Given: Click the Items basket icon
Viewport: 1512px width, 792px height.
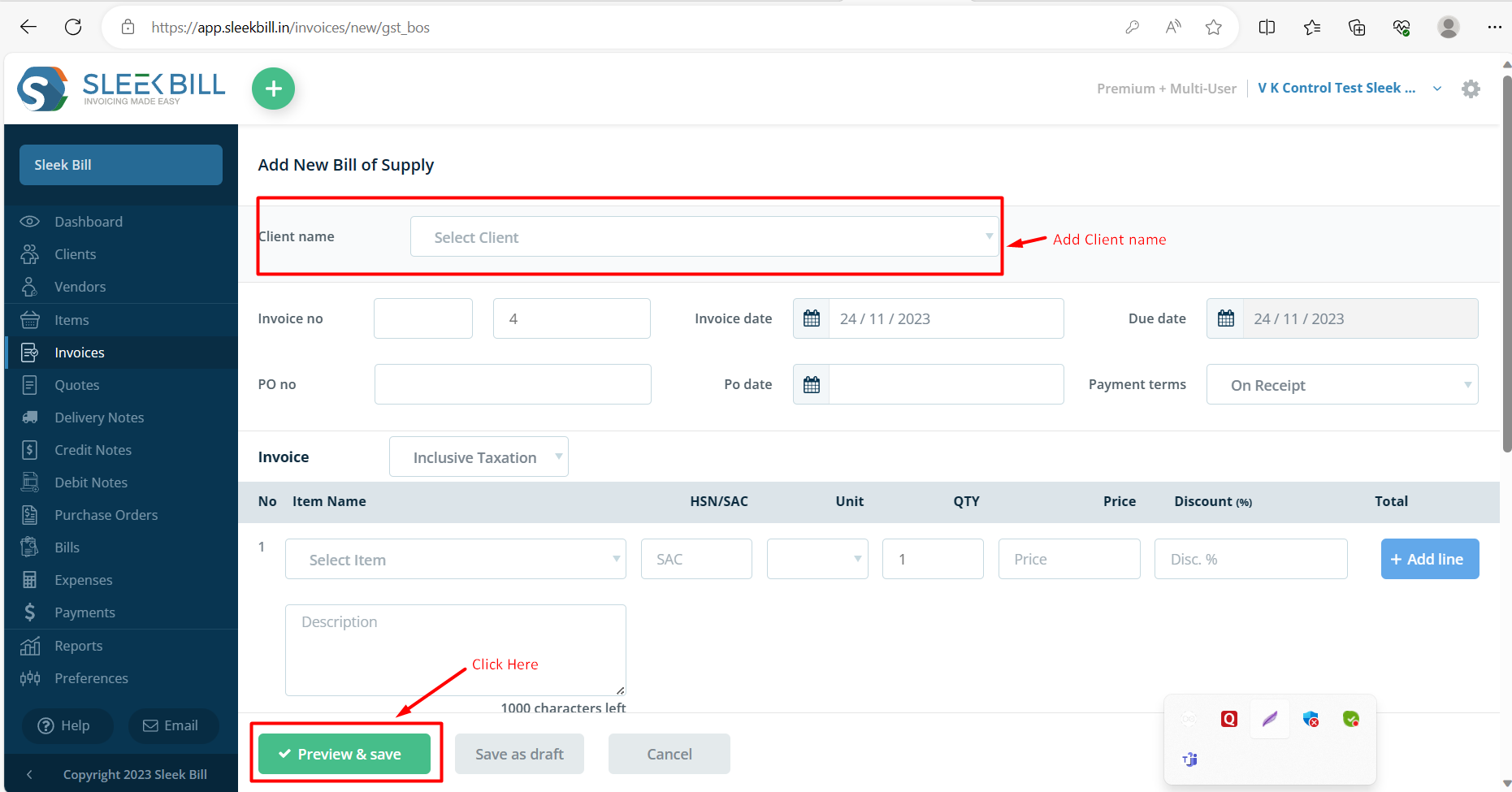Looking at the screenshot, I should [x=30, y=320].
